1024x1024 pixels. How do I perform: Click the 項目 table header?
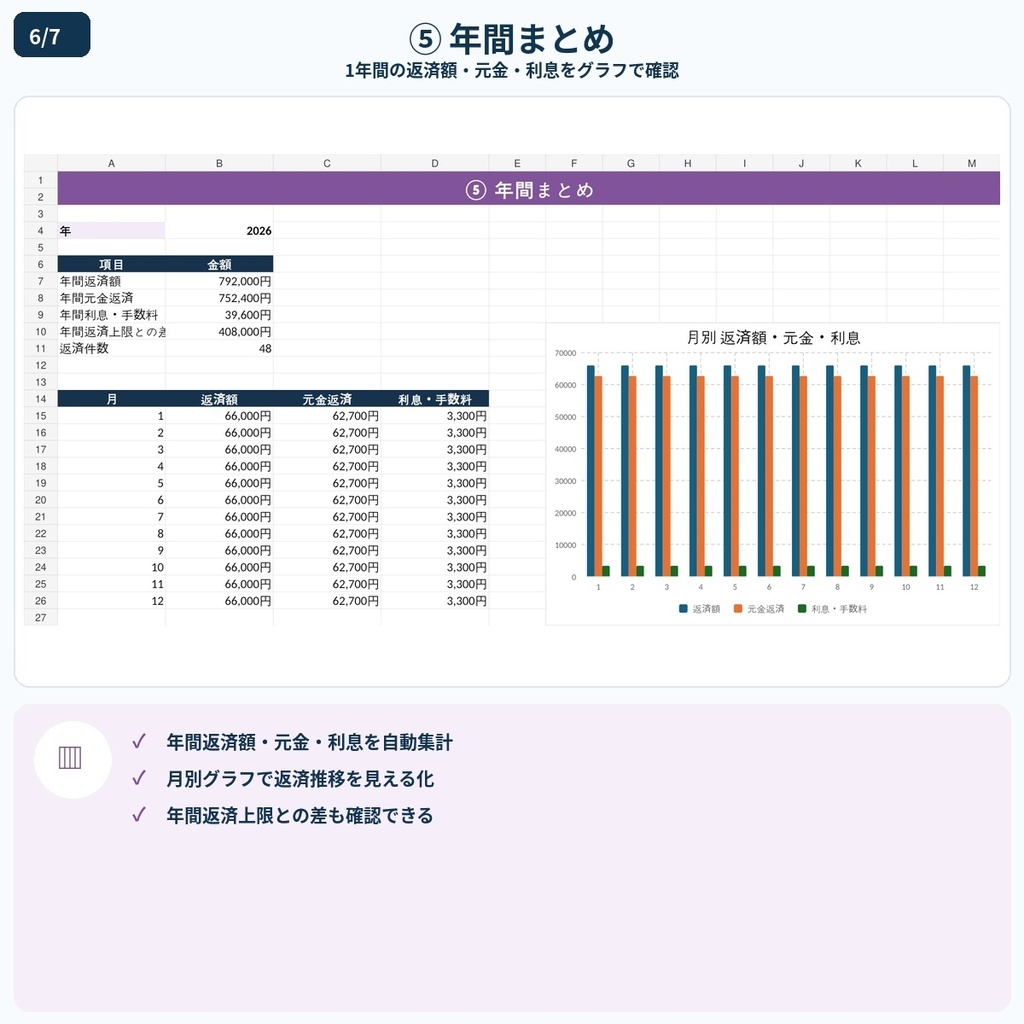pyautogui.click(x=111, y=264)
